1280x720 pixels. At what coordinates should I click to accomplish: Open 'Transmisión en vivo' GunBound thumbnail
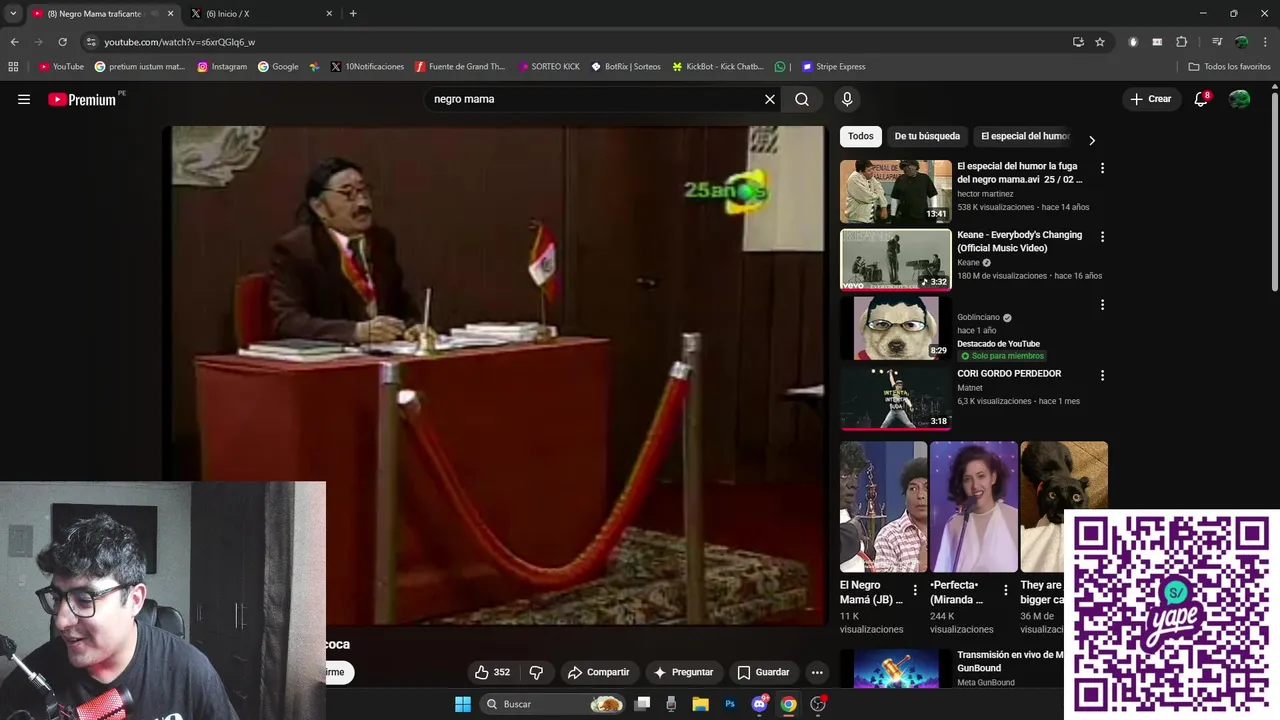pyautogui.click(x=895, y=668)
